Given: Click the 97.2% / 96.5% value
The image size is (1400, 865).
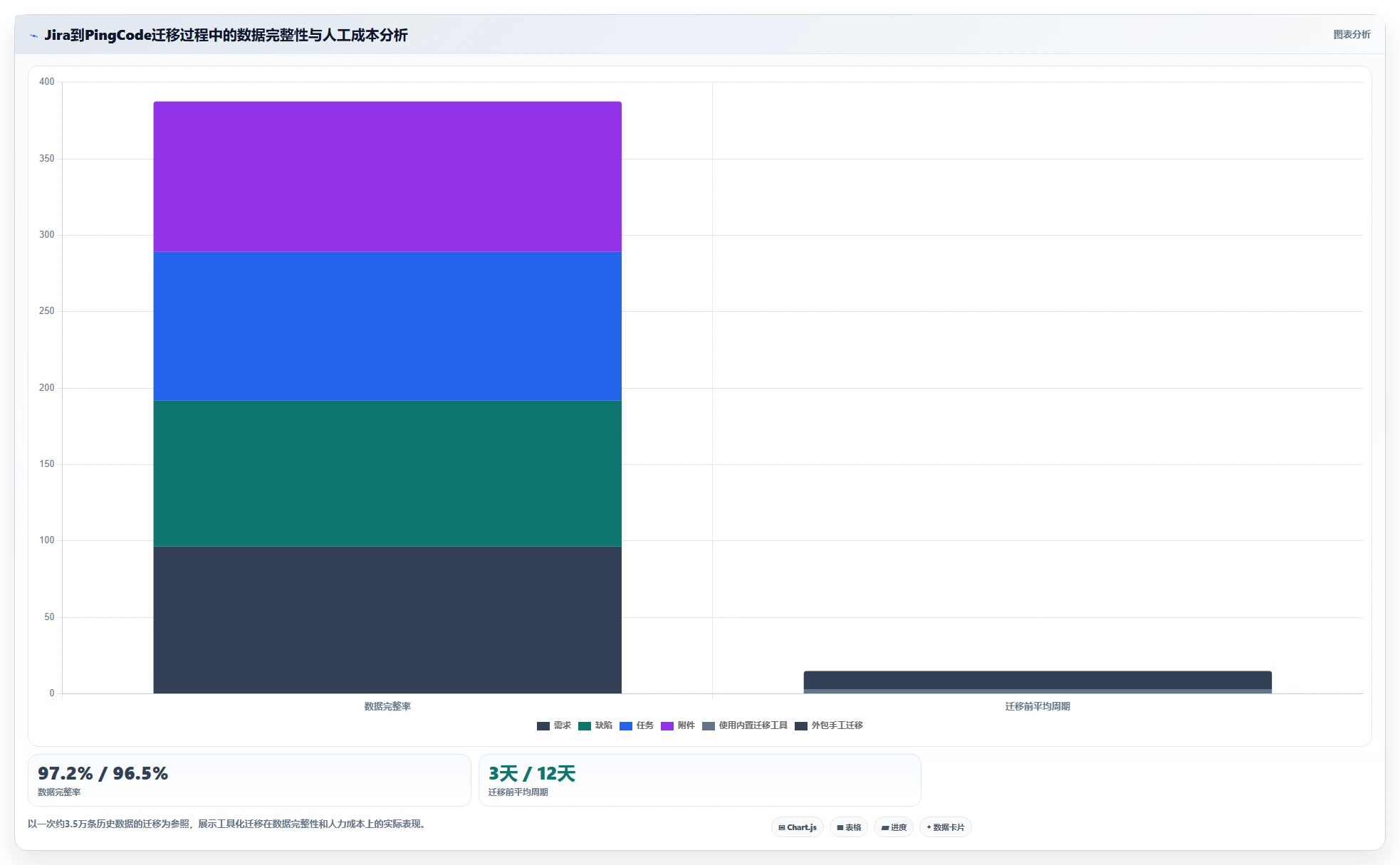Looking at the screenshot, I should [x=103, y=774].
